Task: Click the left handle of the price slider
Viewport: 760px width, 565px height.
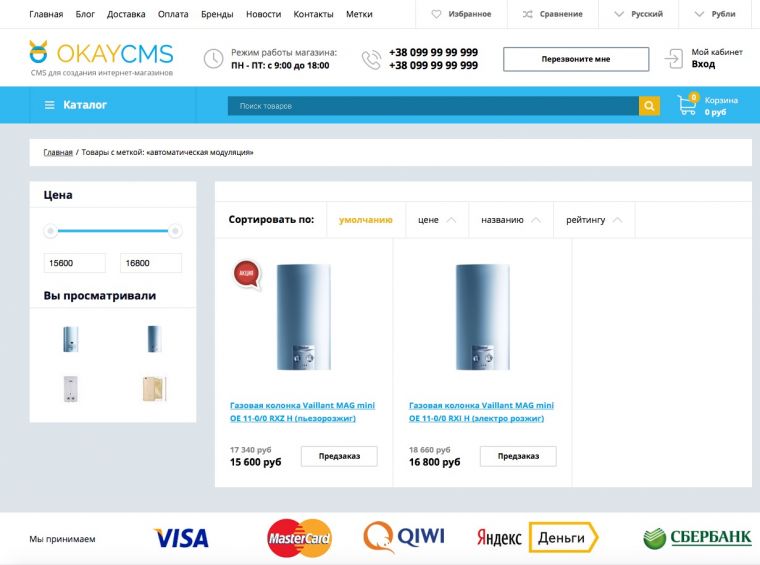Action: pos(50,231)
